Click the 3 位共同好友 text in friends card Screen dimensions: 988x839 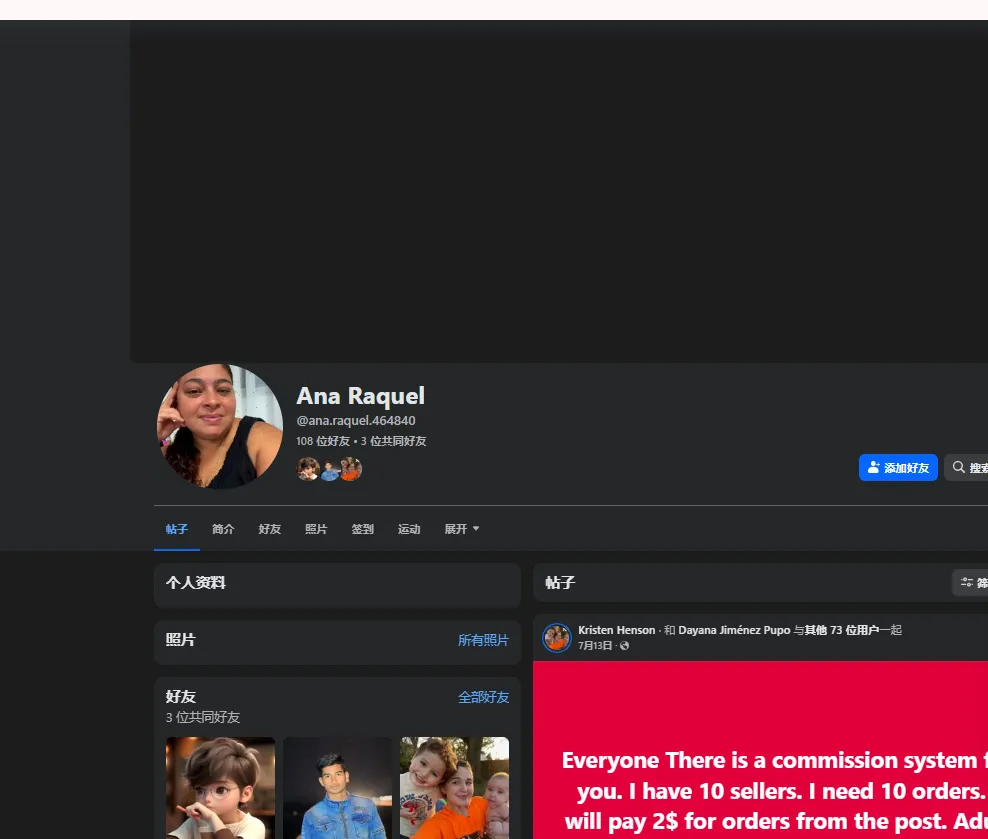coord(203,717)
